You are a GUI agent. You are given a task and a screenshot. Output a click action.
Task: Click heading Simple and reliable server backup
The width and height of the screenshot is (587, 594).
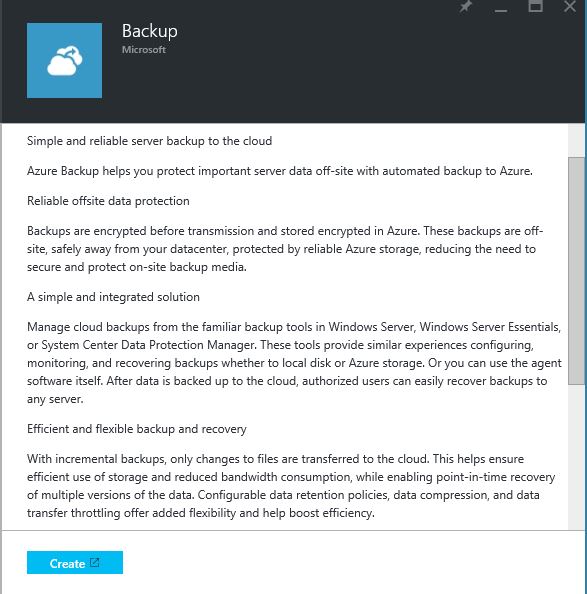pos(149,141)
